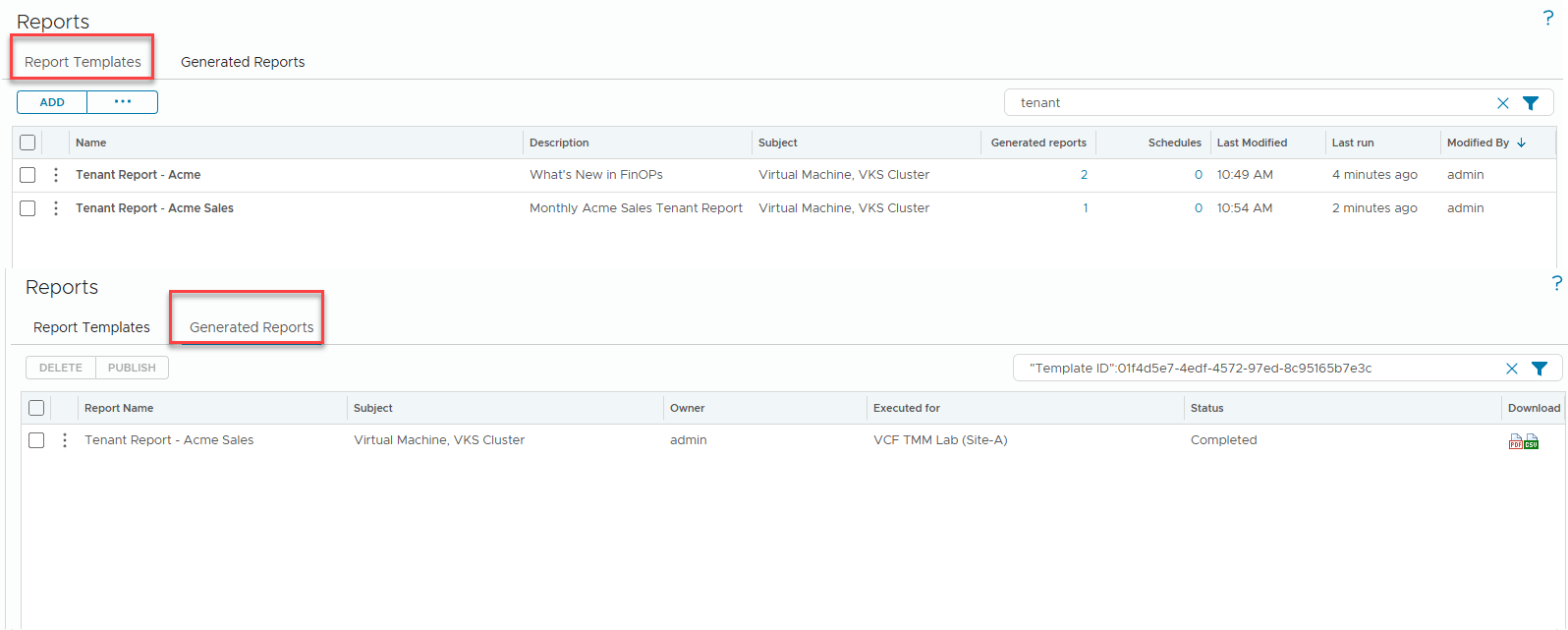Clear the Template ID filter with the X icon

coord(1511,369)
